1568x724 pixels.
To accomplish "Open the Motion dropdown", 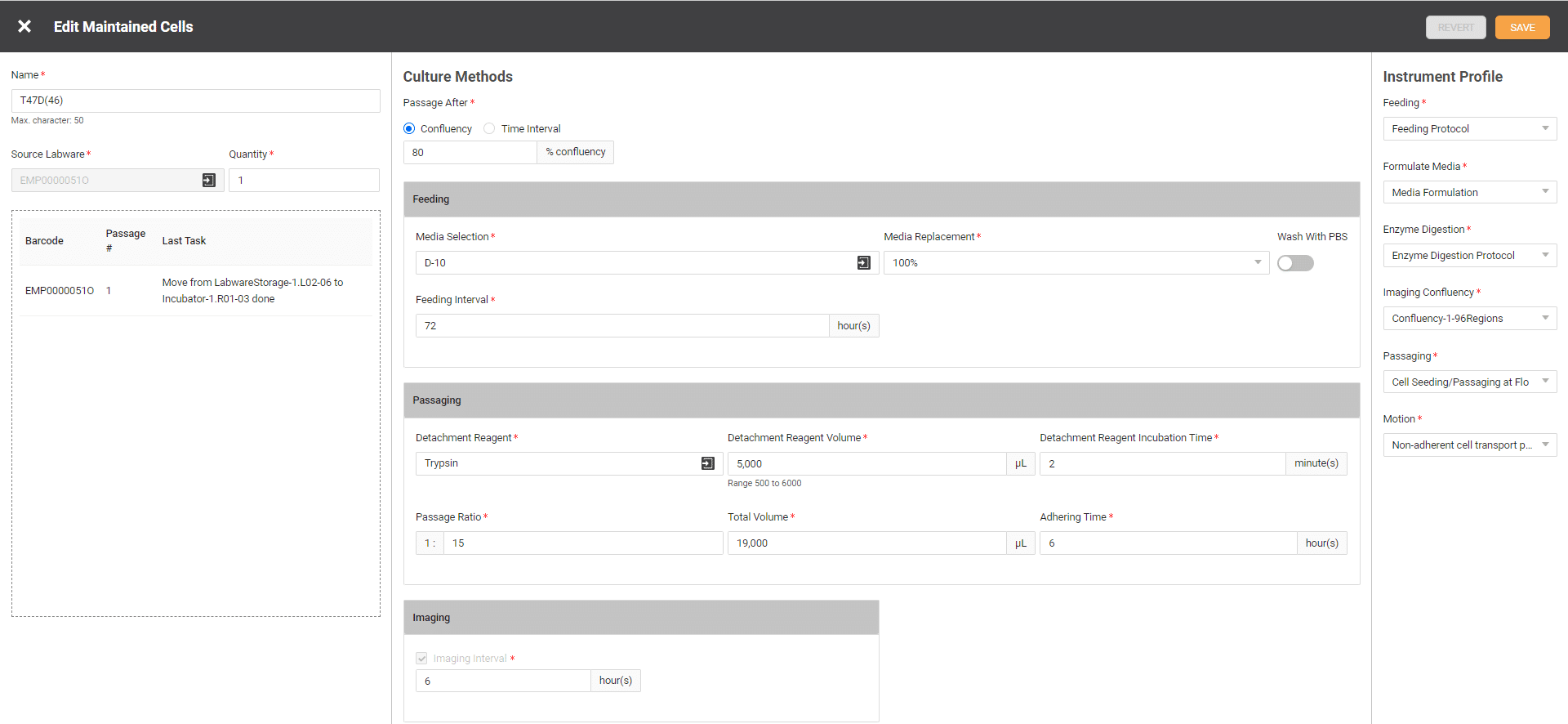I will point(1469,445).
